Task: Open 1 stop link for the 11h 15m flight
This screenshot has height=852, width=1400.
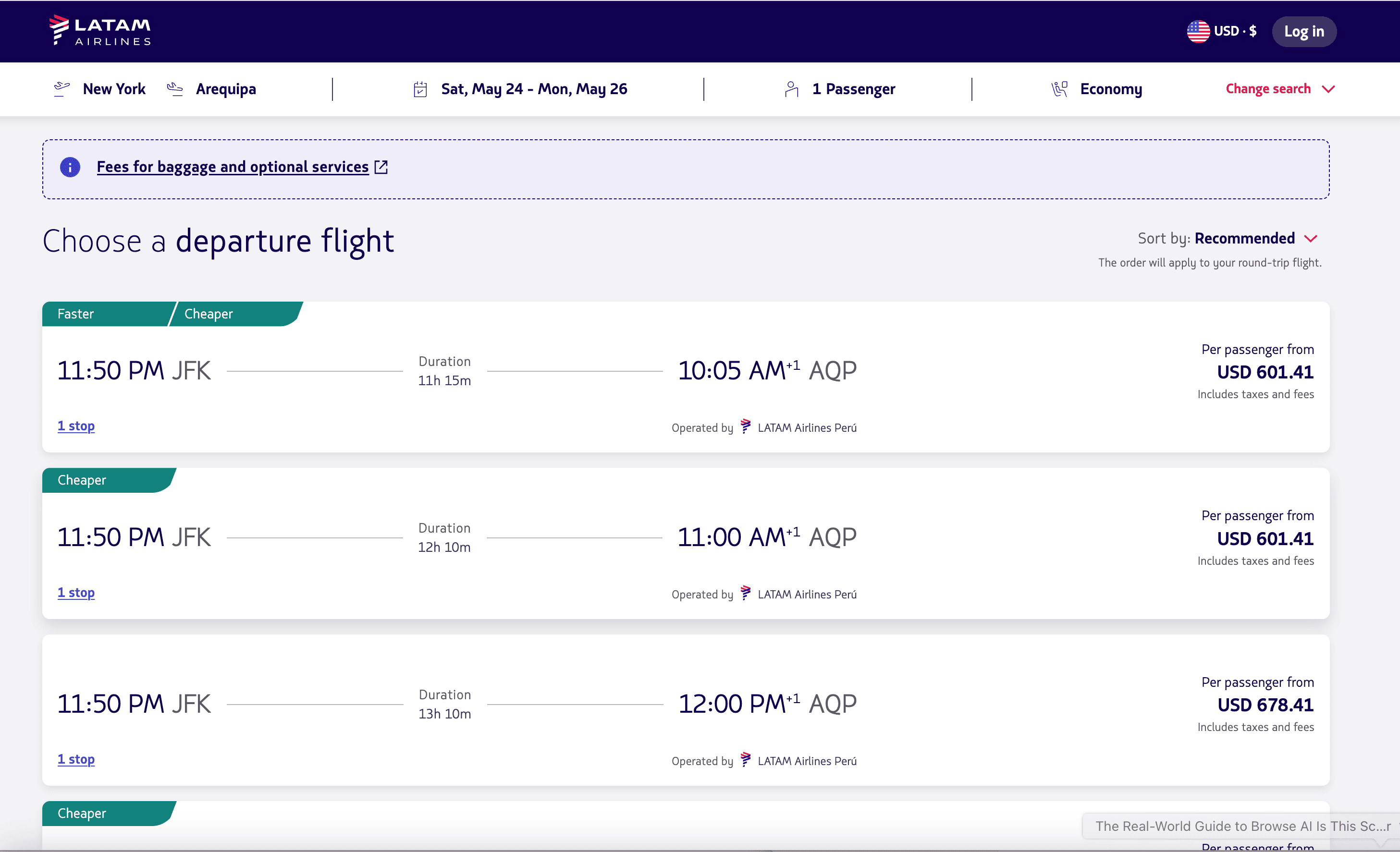Action: (x=76, y=426)
